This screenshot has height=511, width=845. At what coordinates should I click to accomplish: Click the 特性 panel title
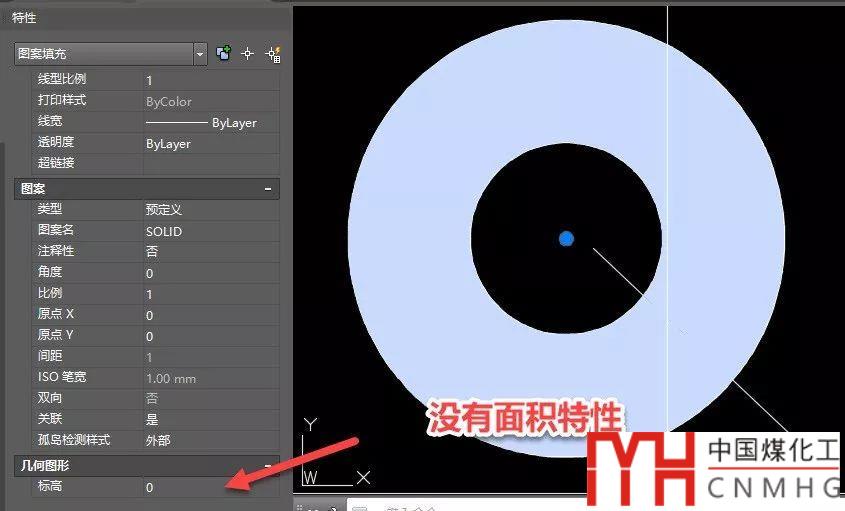24,18
